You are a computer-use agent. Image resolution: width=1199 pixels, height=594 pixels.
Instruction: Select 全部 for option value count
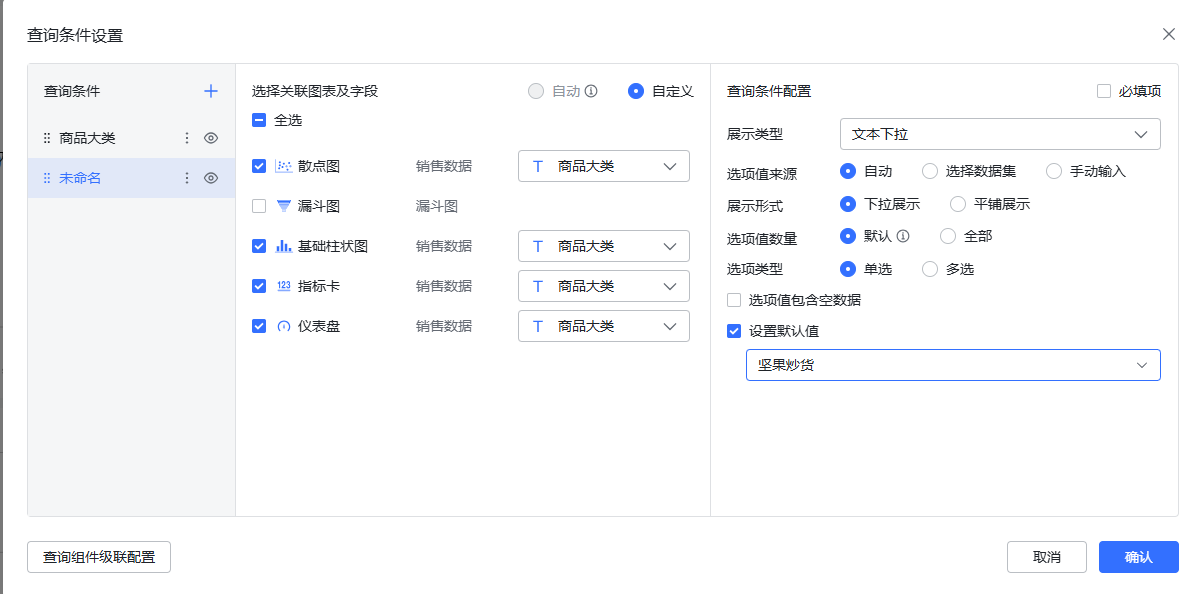coord(948,236)
